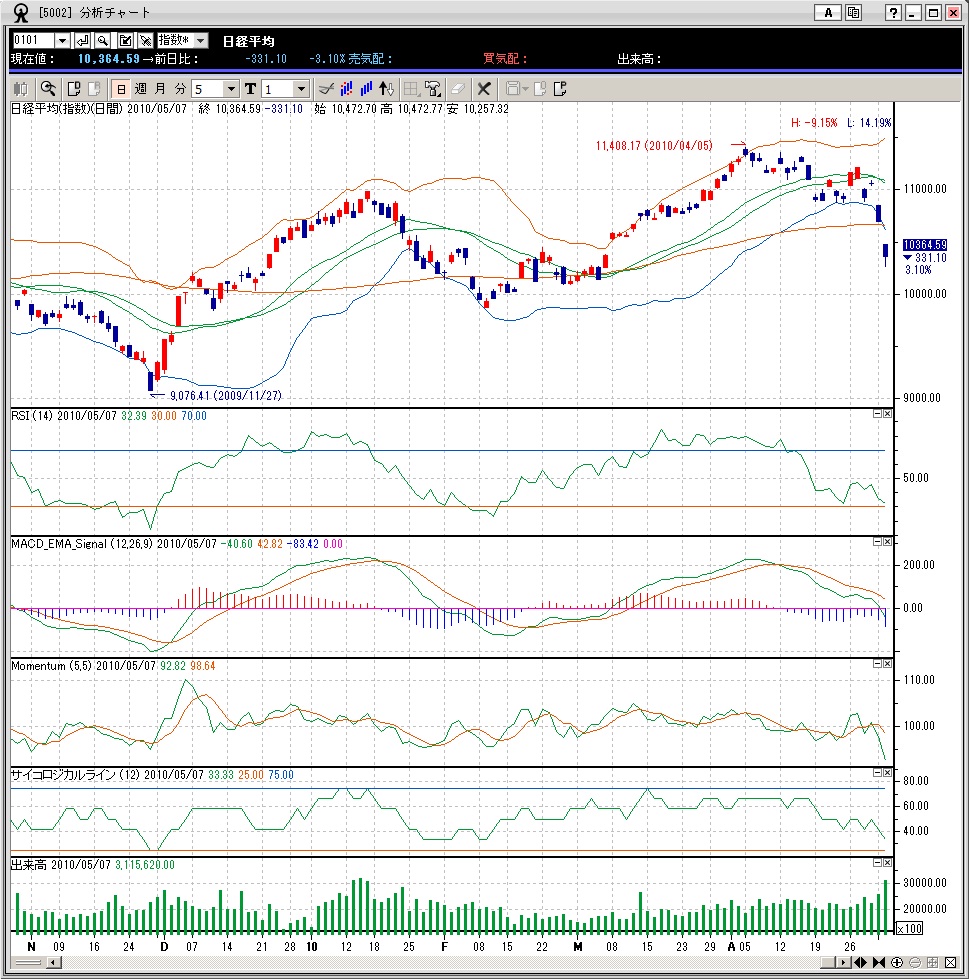Open the hammer chart settings tool
This screenshot has width=969, height=979.
coord(432,89)
